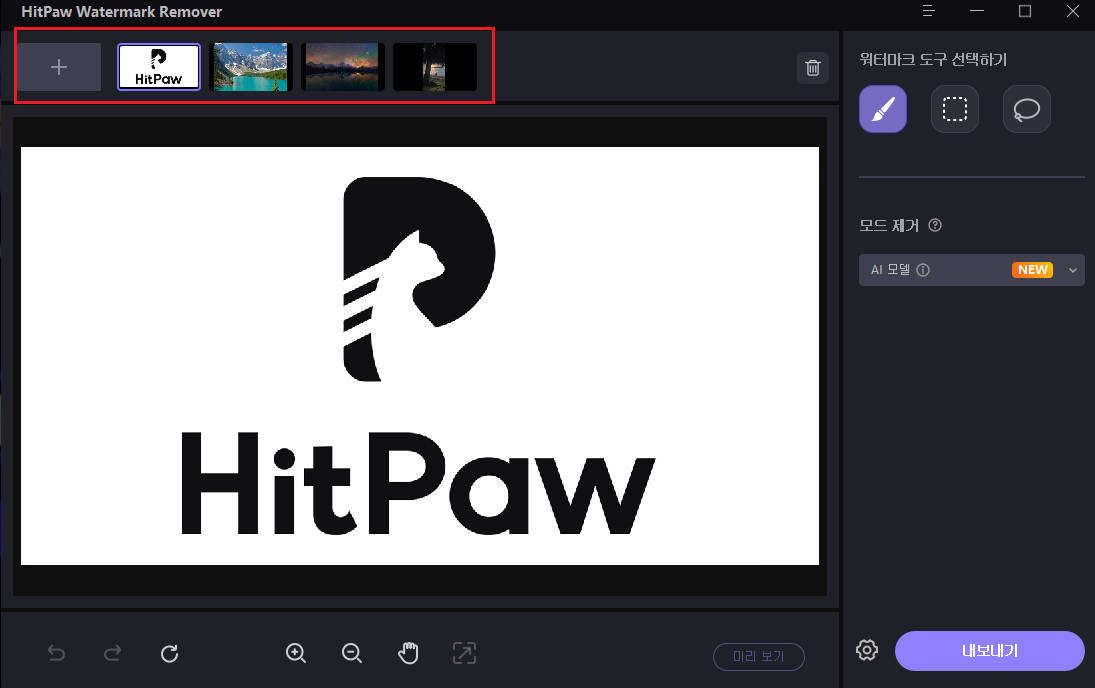Select the brush watermark tool
Screen dimensions: 1095x688
coord(882,110)
